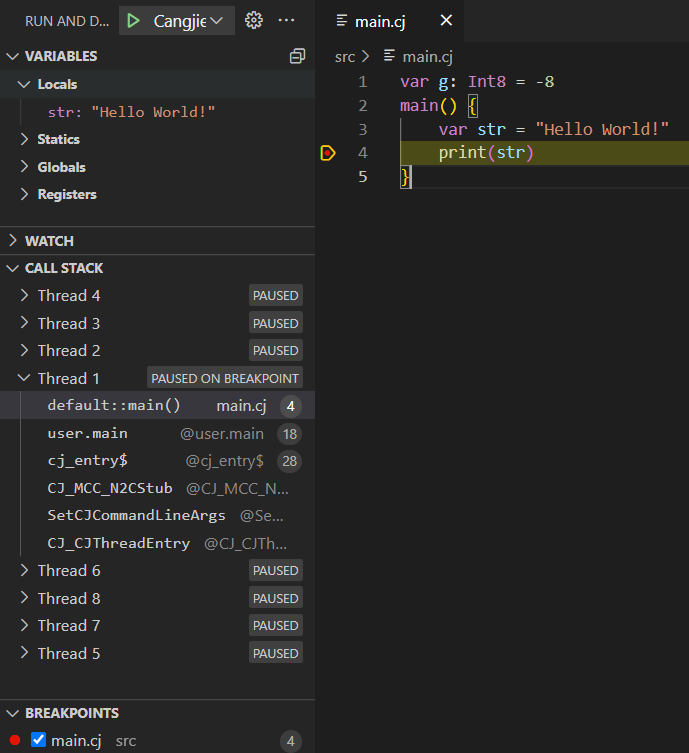Click the Collapse All icon in Variables header

(x=297, y=56)
